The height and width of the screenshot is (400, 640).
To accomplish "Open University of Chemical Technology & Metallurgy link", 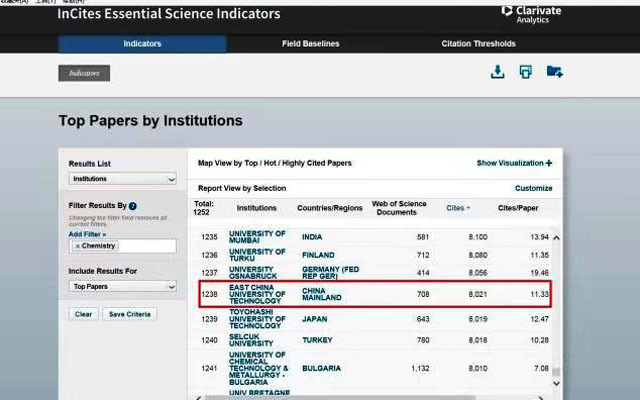I will [x=258, y=369].
